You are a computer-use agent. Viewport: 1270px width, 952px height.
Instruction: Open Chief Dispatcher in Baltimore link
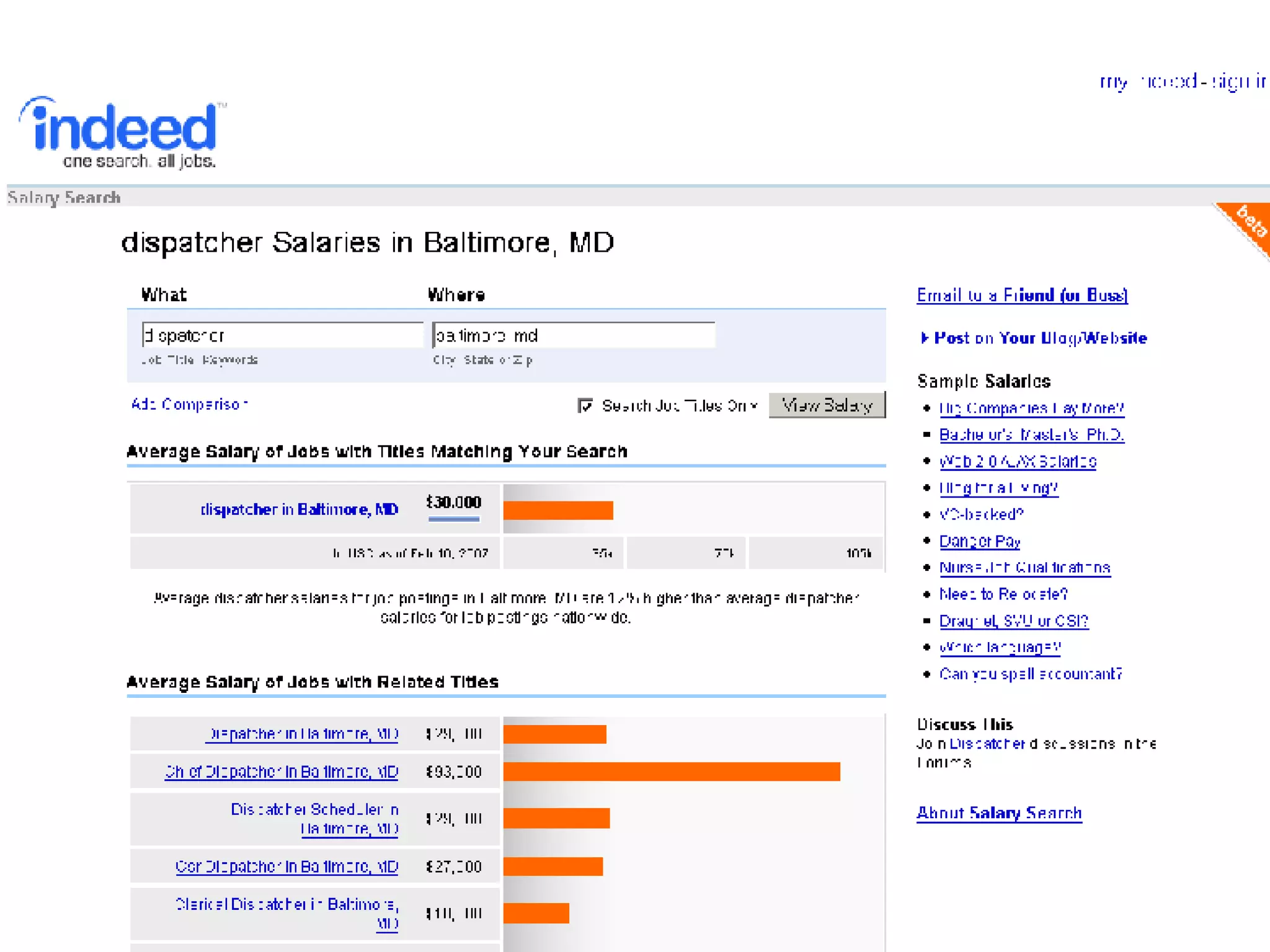coord(281,772)
